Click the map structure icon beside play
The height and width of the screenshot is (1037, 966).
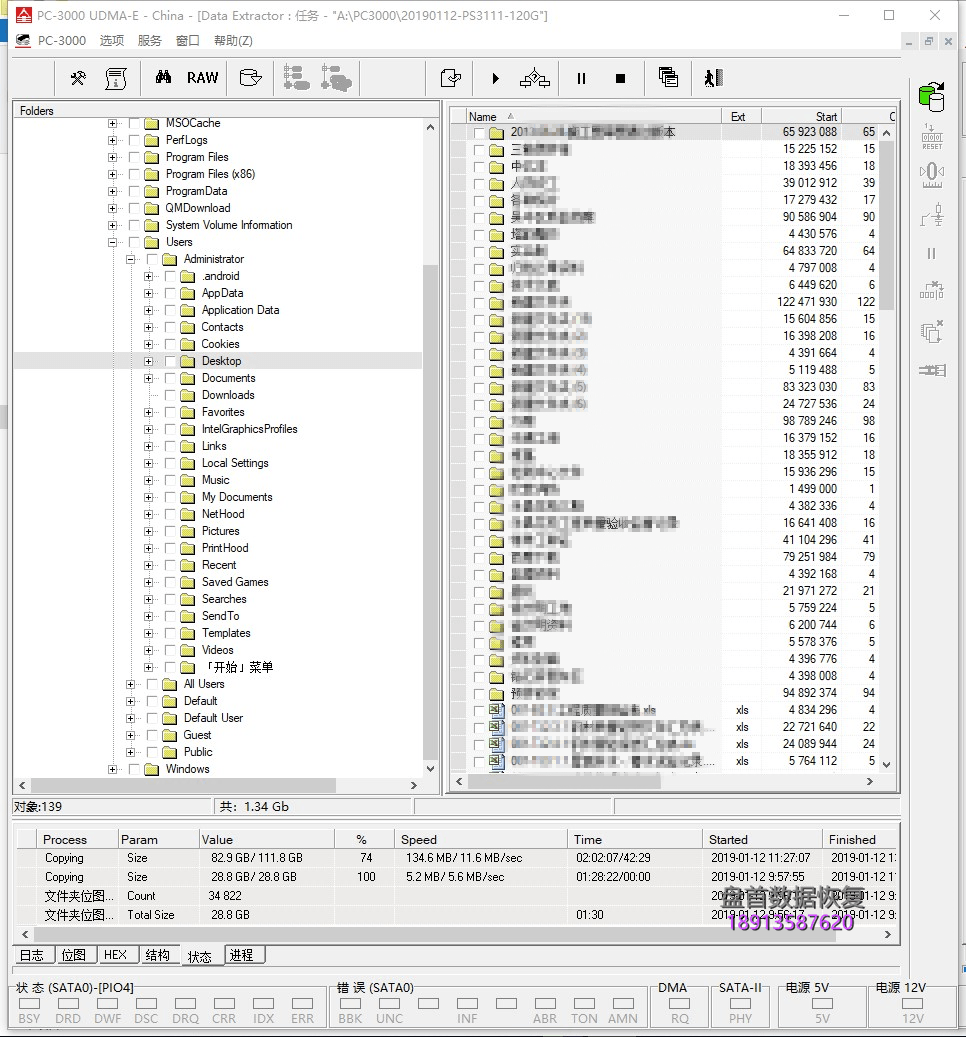click(534, 78)
